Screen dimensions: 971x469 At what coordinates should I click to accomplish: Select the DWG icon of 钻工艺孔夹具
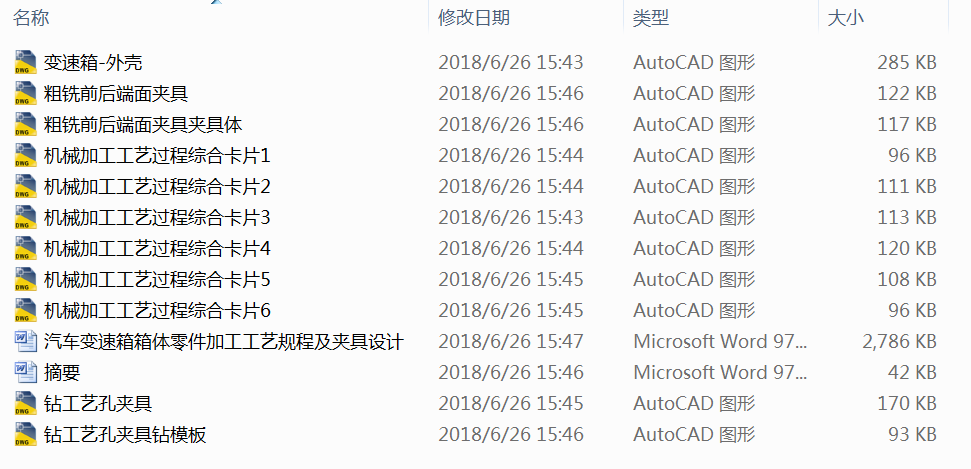click(x=26, y=404)
